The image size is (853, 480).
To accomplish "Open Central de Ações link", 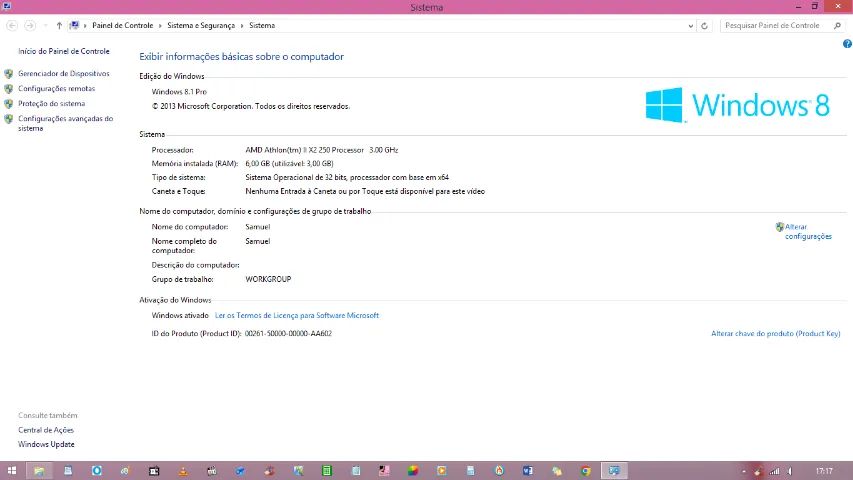I will [46, 430].
